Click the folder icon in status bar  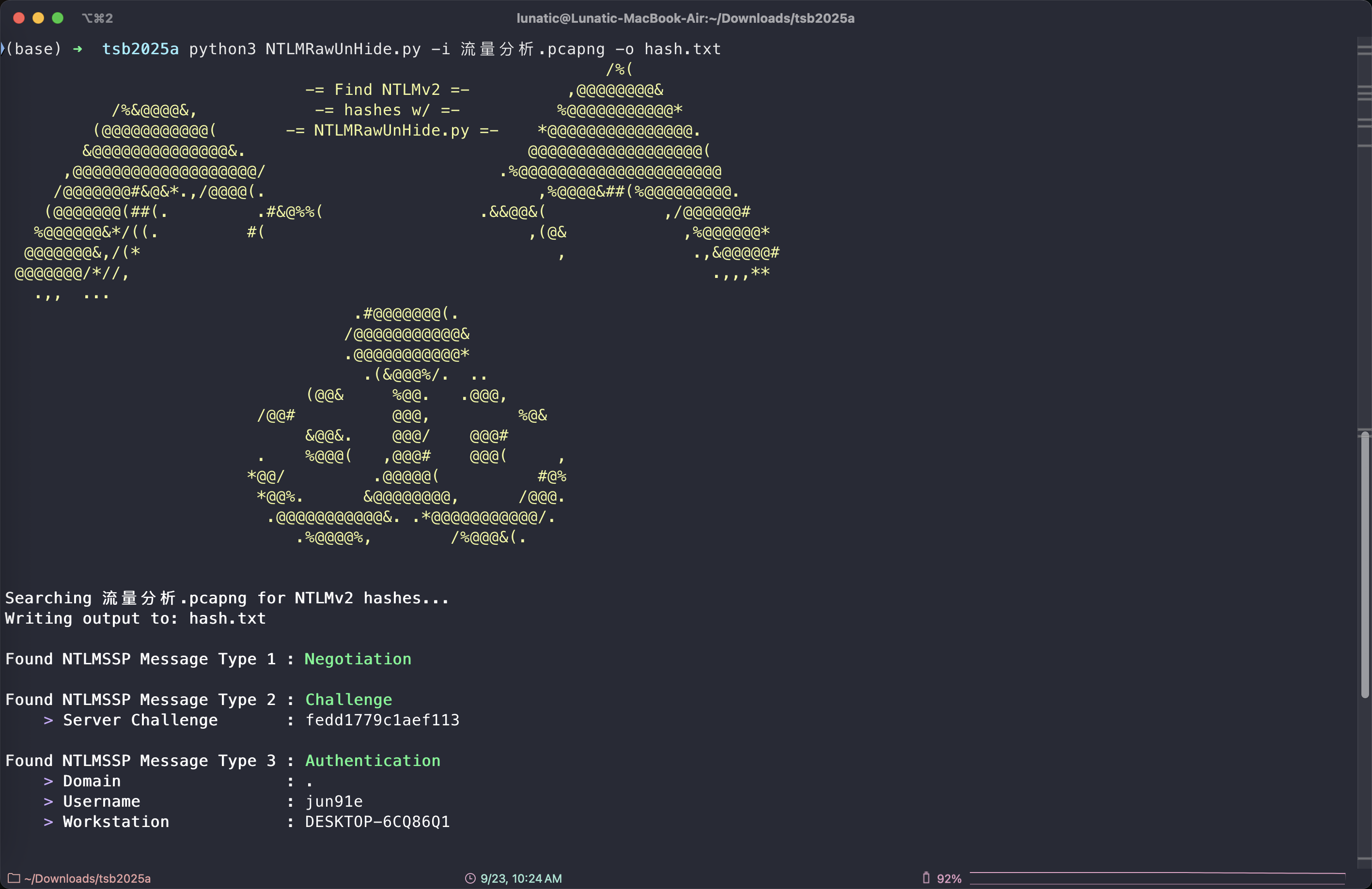pos(14,878)
